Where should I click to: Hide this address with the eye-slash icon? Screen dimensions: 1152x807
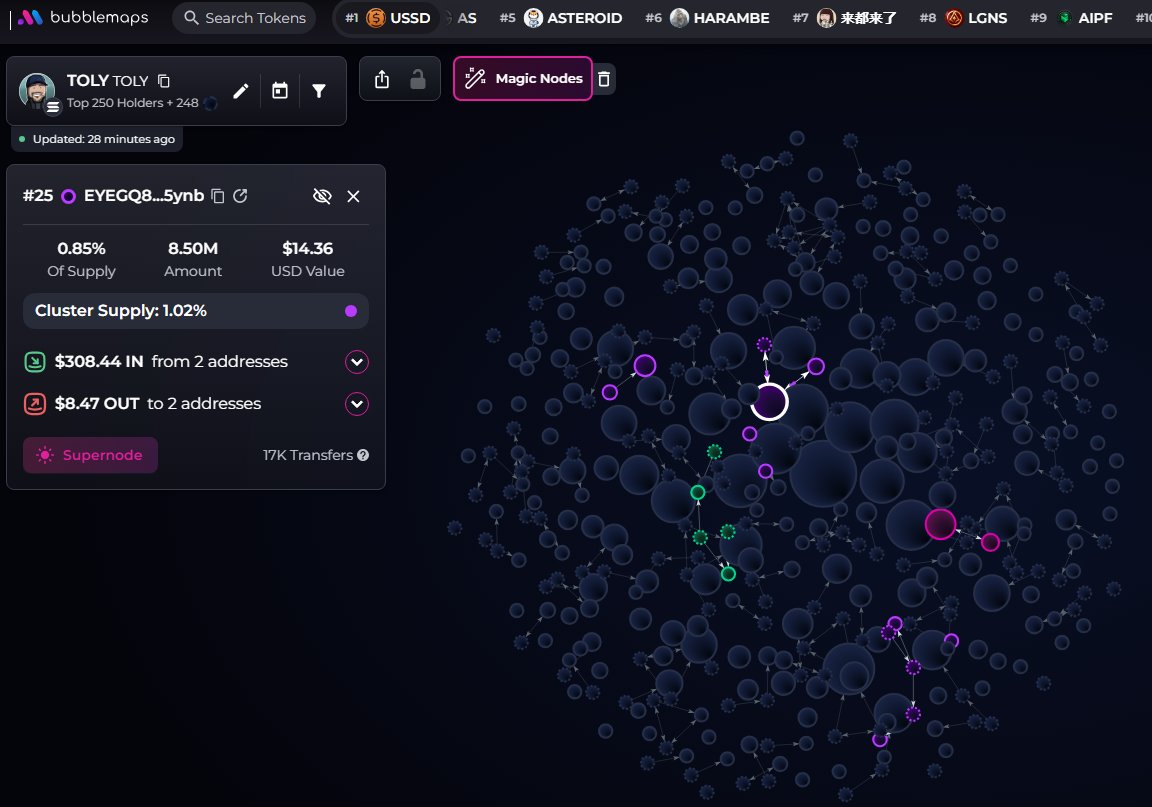click(x=322, y=196)
